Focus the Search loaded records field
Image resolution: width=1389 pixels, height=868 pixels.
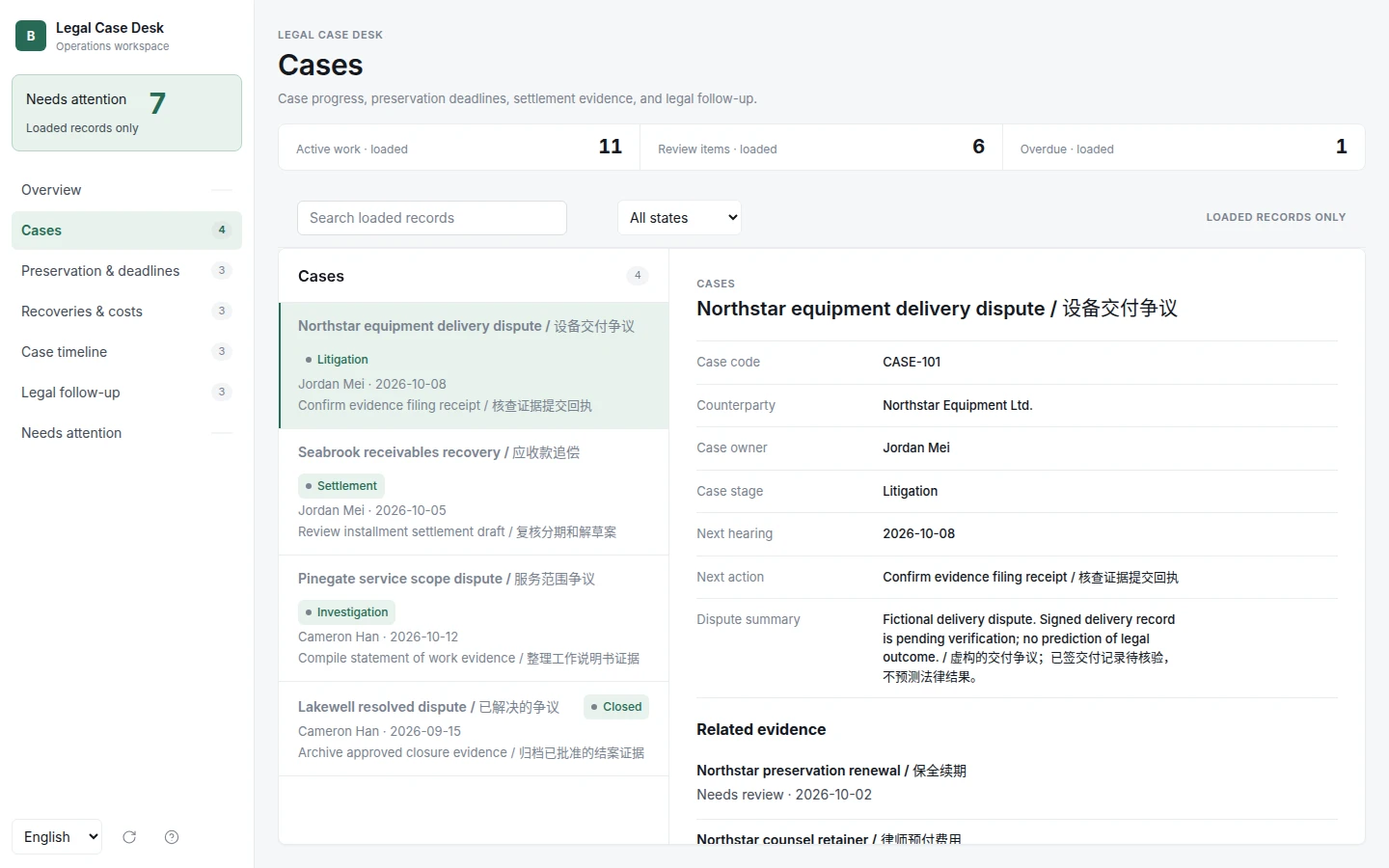[x=431, y=218]
